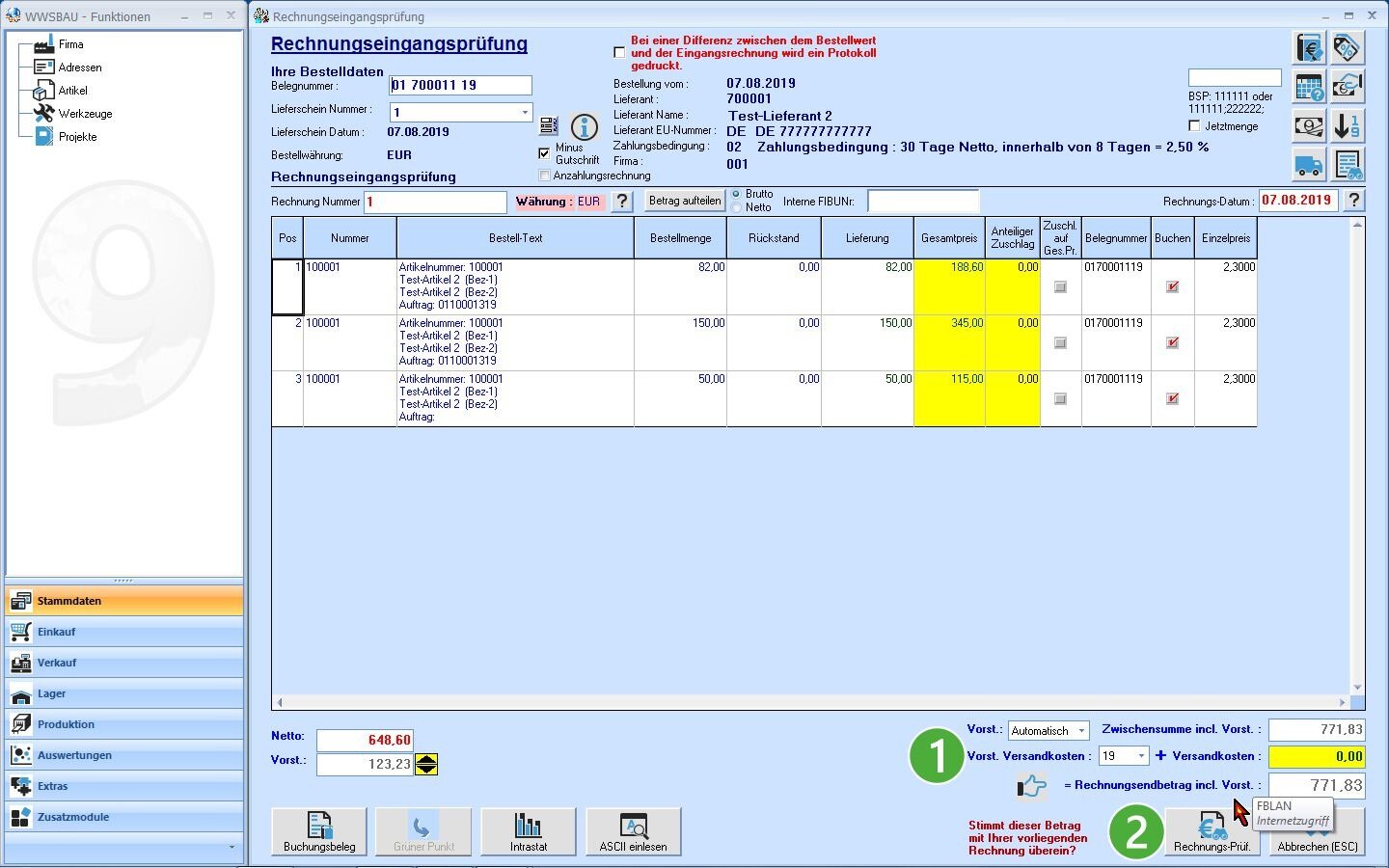This screenshot has width=1389, height=868.
Task: Select Artikel in the functions tree
Action: 72,91
